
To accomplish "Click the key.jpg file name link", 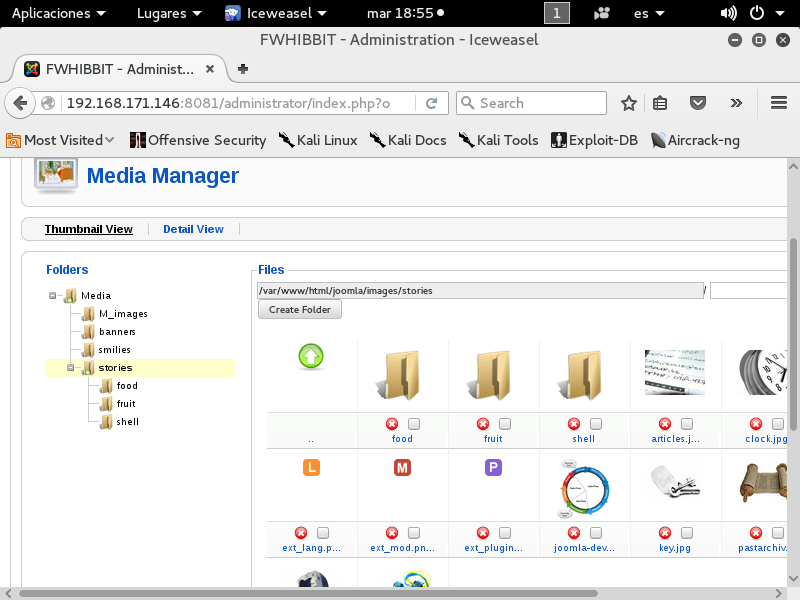I will [674, 548].
